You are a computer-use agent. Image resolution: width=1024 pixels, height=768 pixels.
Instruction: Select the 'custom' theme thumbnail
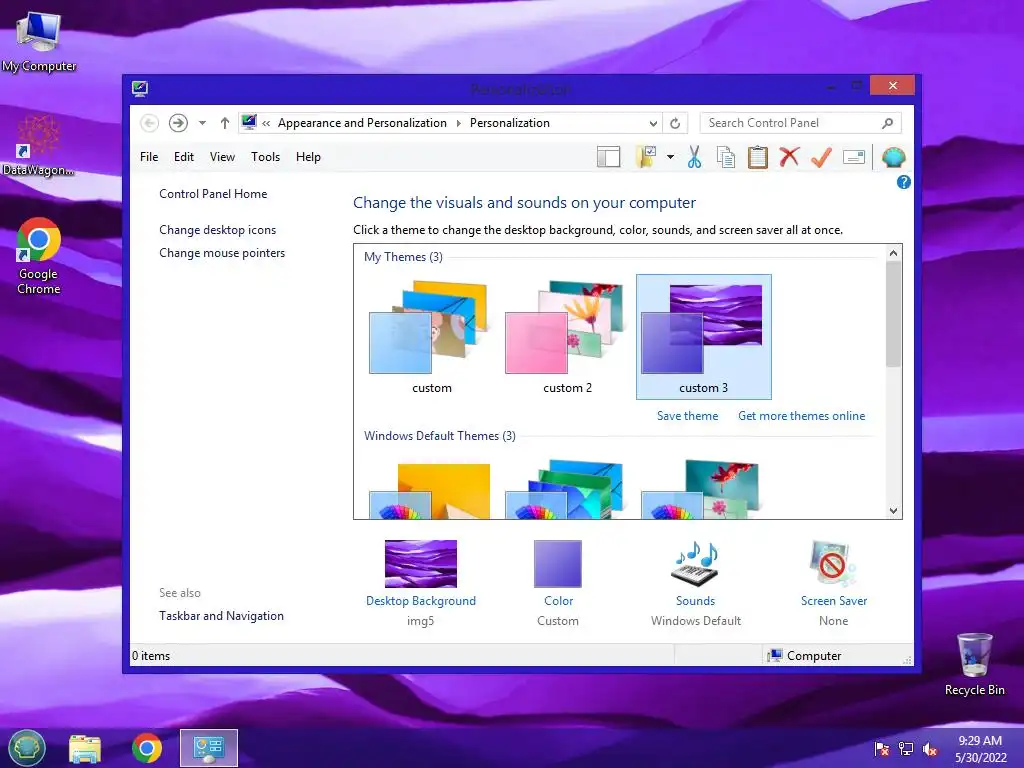(x=432, y=337)
